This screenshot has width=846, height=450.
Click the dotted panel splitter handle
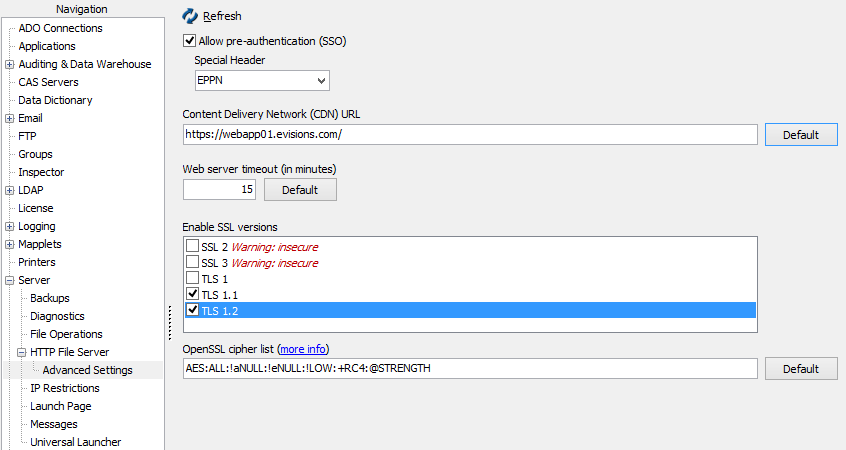click(169, 323)
